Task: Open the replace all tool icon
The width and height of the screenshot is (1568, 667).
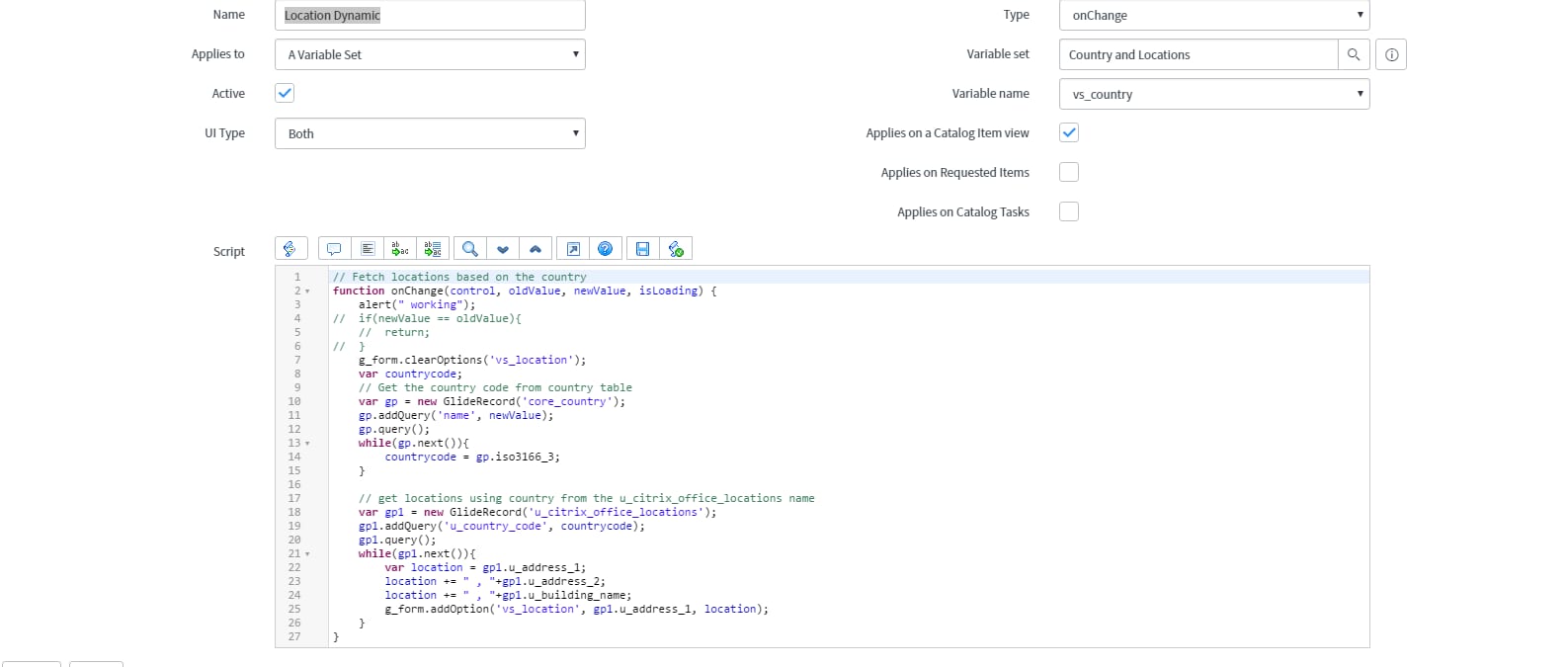Action: pos(433,249)
